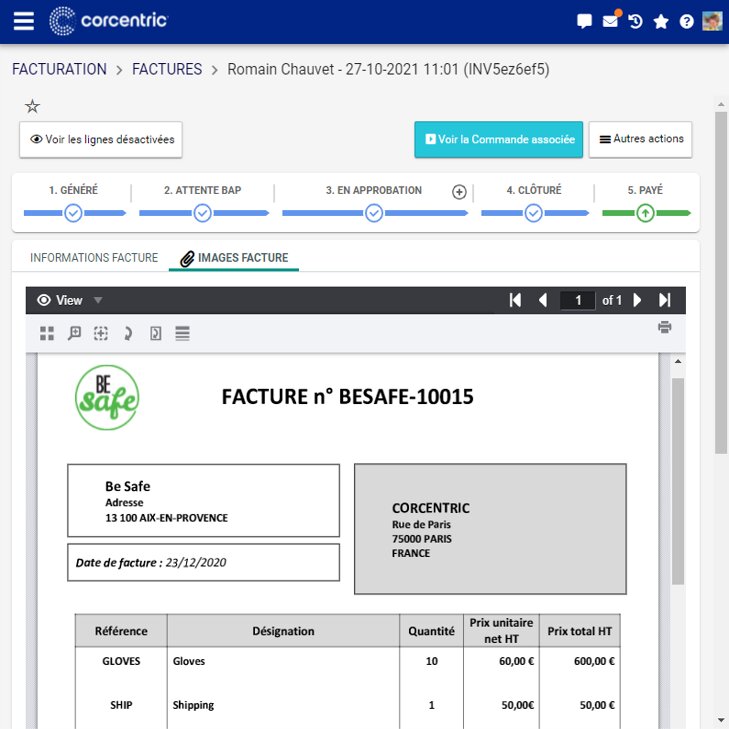The image size is (729, 729).
Task: Select the zoom magnifier tool
Action: pos(74,333)
